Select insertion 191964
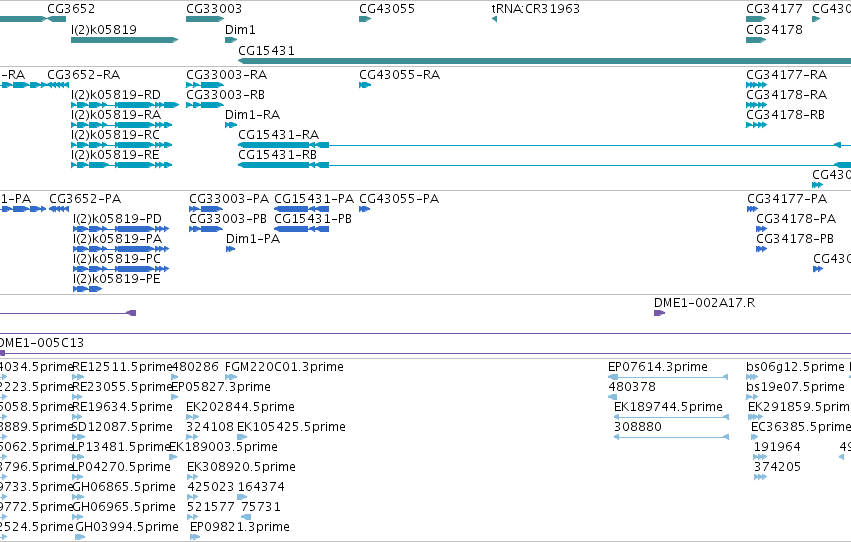851x542 pixels. click(x=777, y=447)
